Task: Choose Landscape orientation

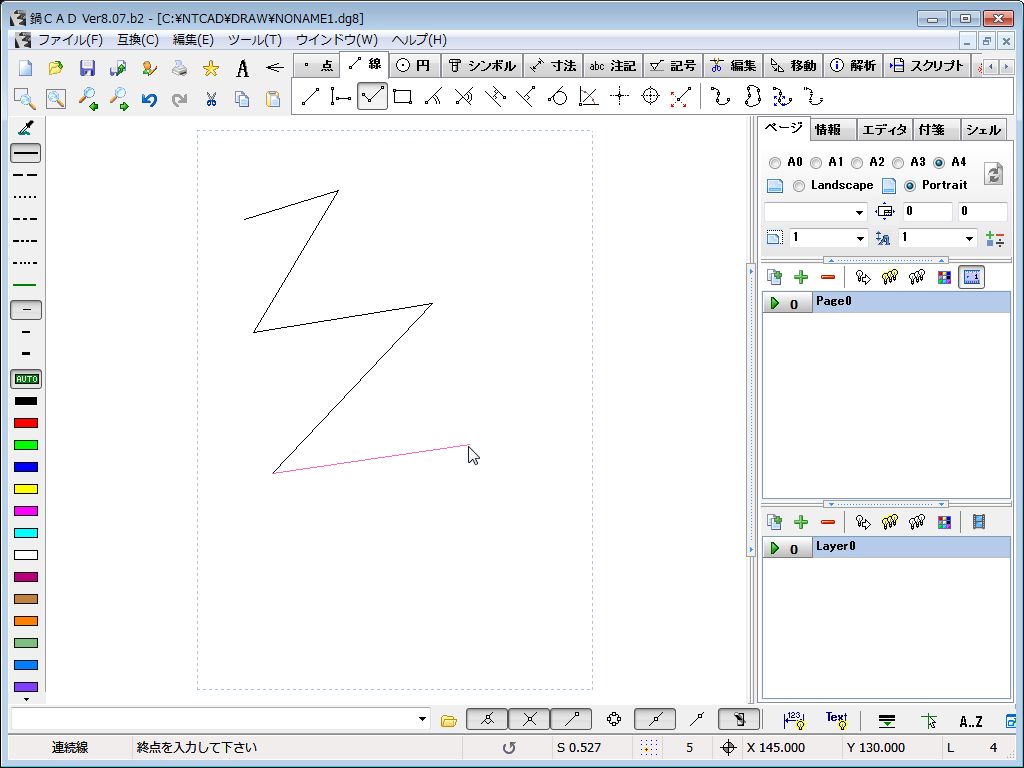Action: [x=799, y=186]
